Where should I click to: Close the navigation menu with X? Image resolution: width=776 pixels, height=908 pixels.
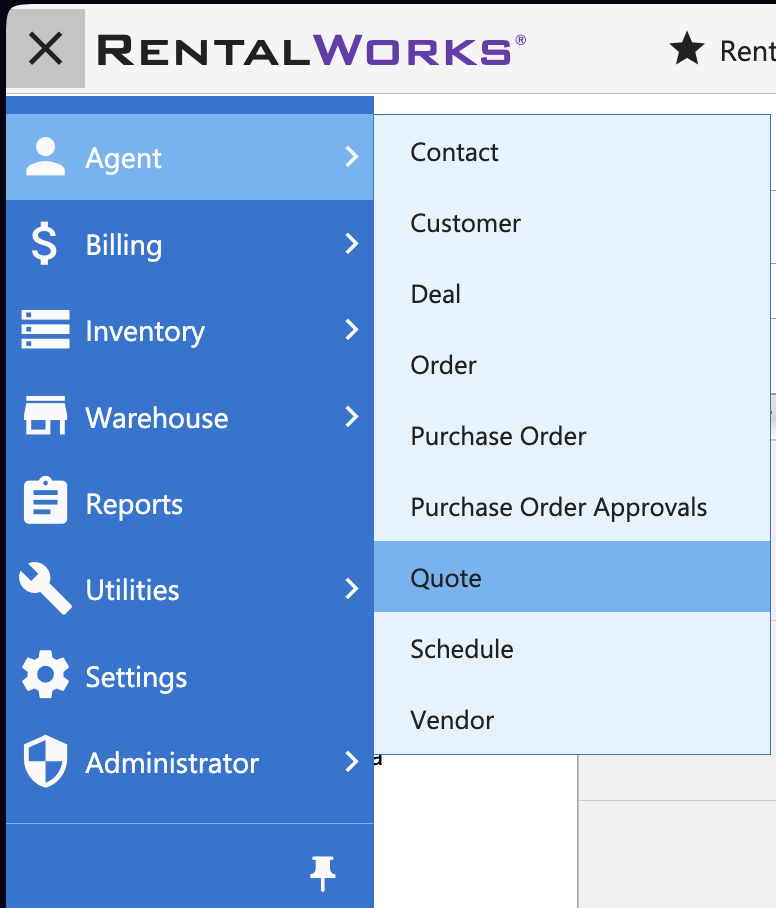tap(46, 49)
